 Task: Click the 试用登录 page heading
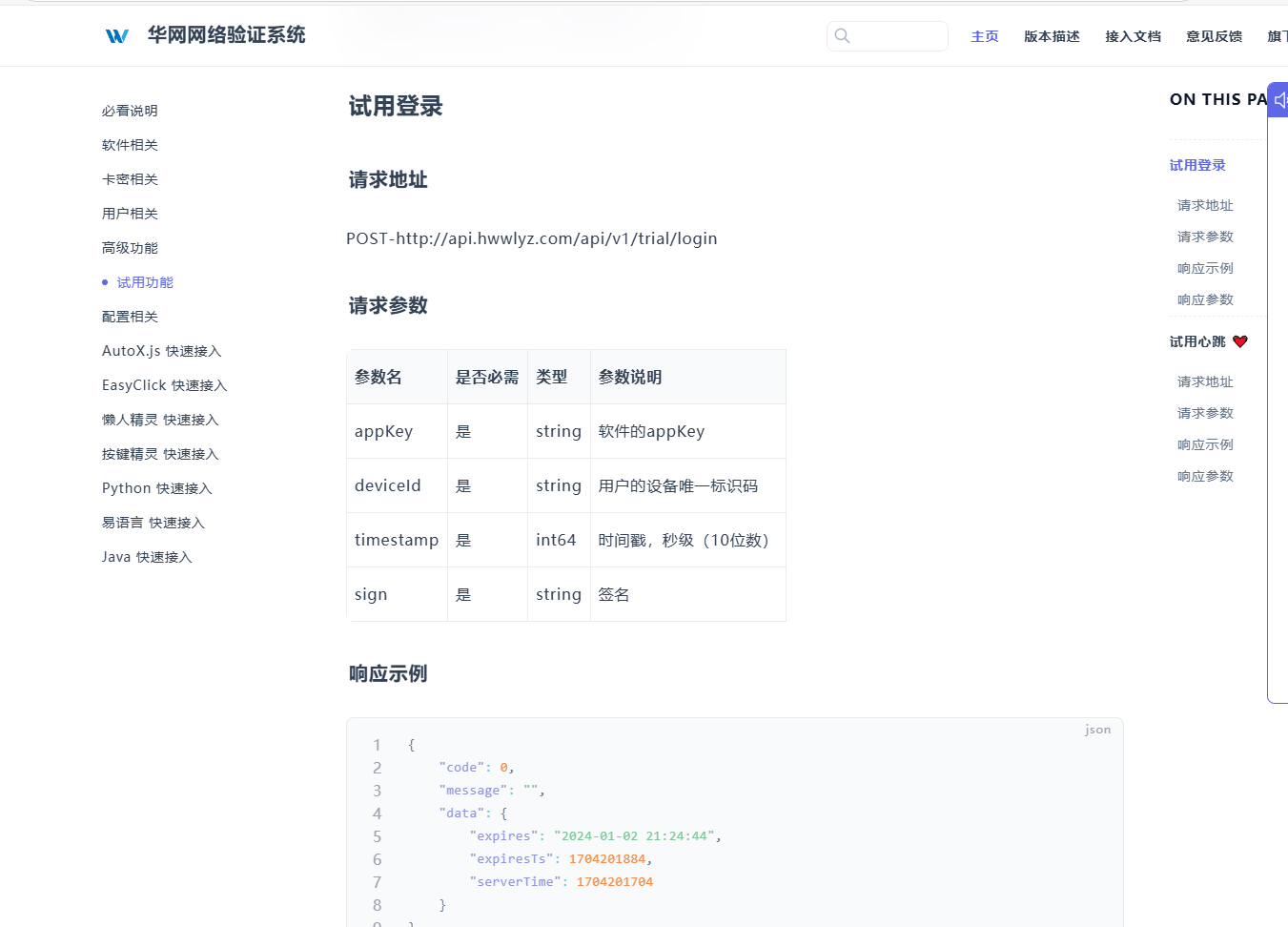(x=396, y=106)
